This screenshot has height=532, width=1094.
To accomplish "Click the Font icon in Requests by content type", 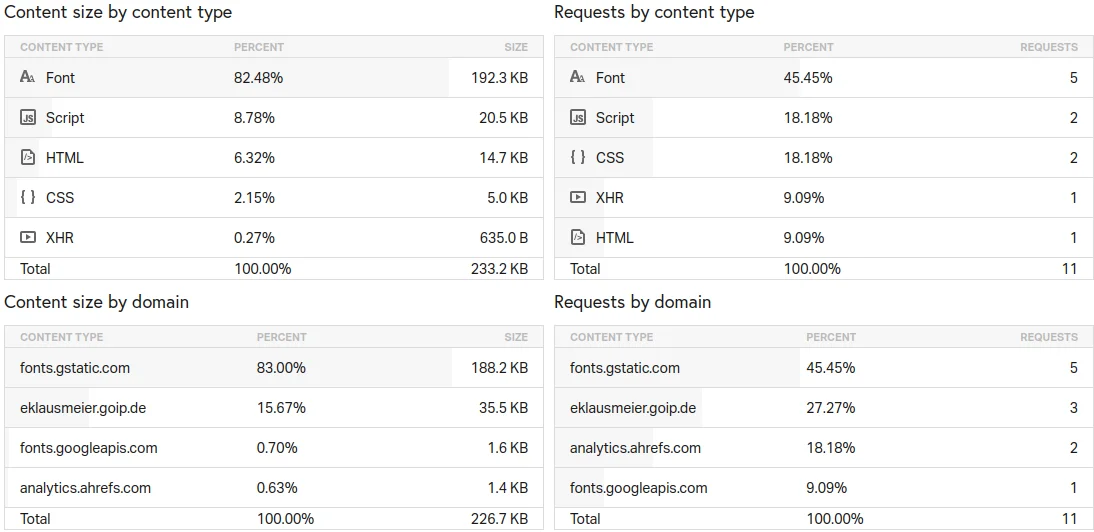I will [x=578, y=77].
